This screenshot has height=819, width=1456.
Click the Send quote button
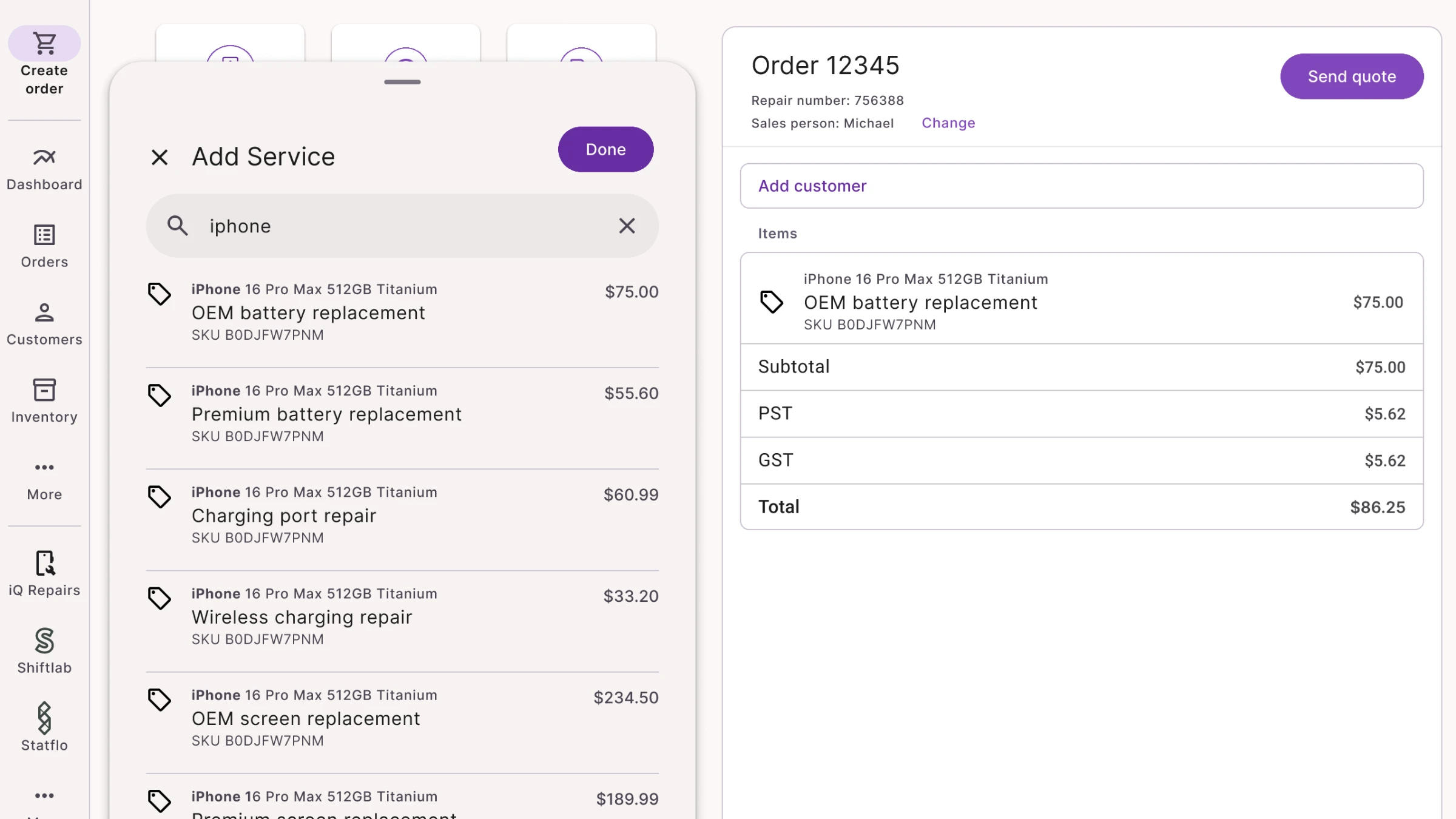tap(1352, 76)
